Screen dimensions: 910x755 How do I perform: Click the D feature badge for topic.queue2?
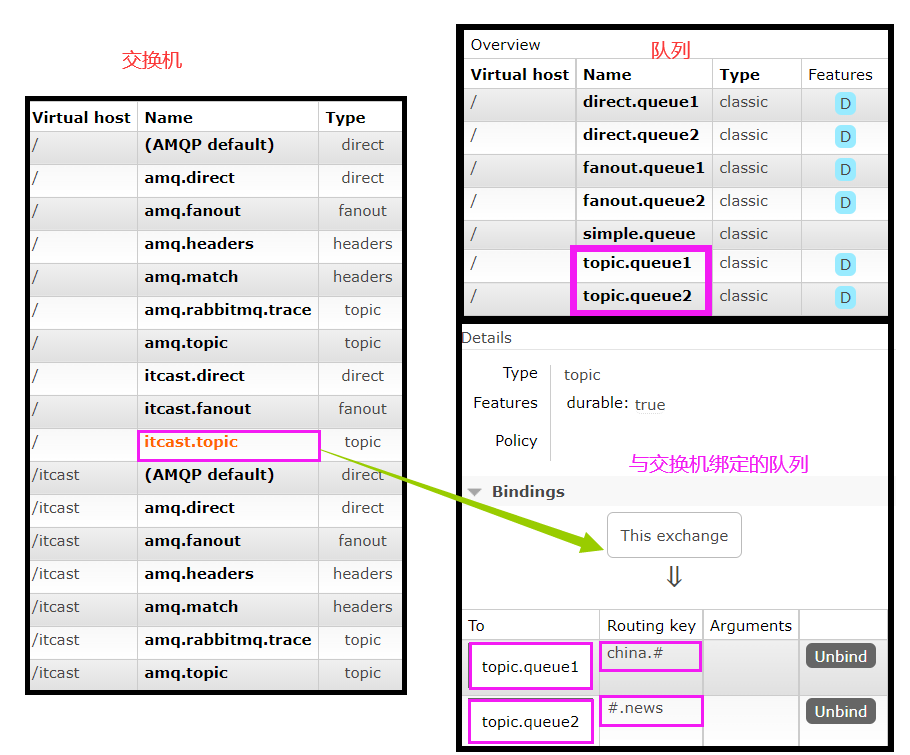[845, 298]
